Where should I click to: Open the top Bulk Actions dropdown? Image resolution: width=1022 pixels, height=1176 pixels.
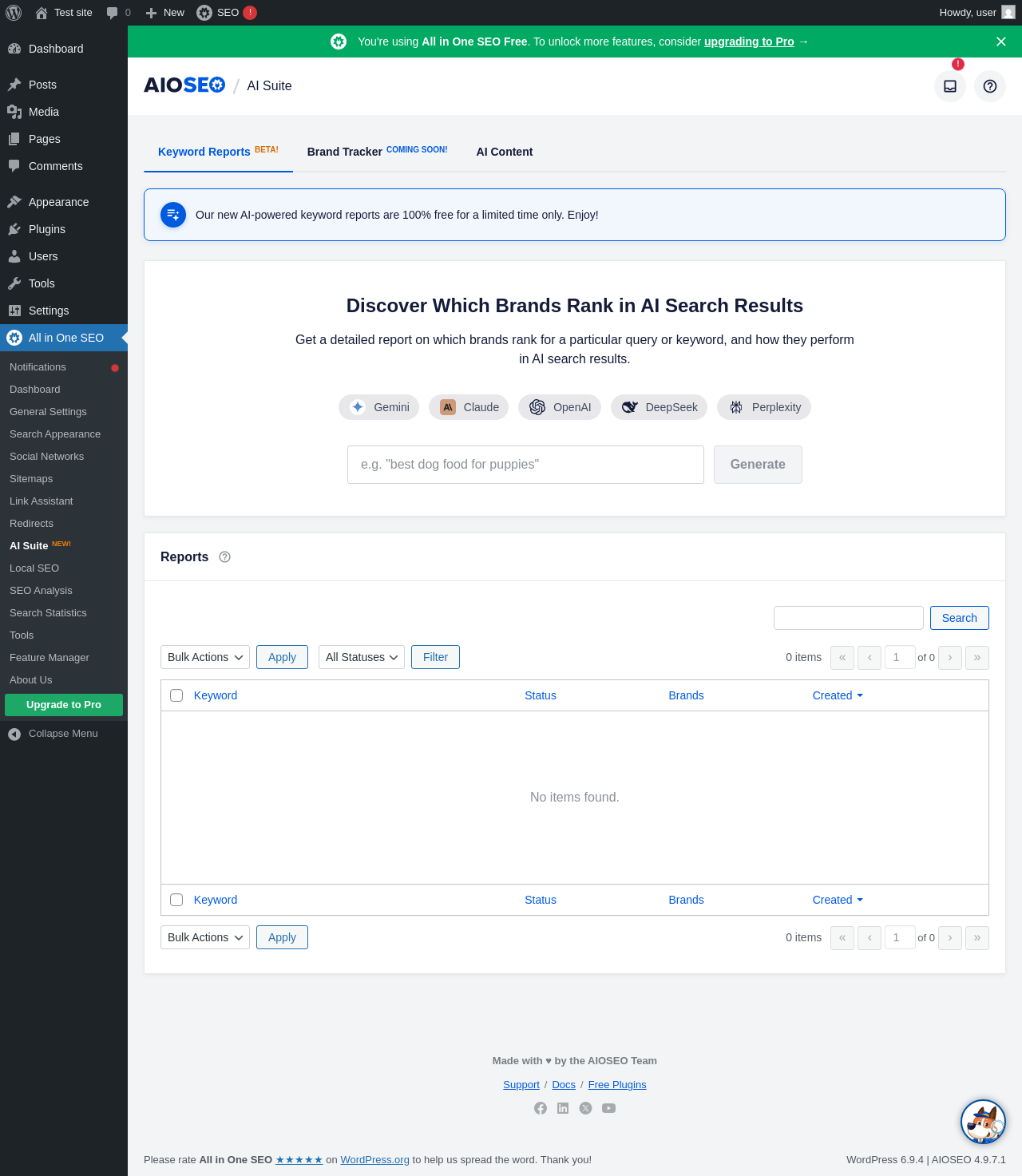pyautogui.click(x=205, y=657)
